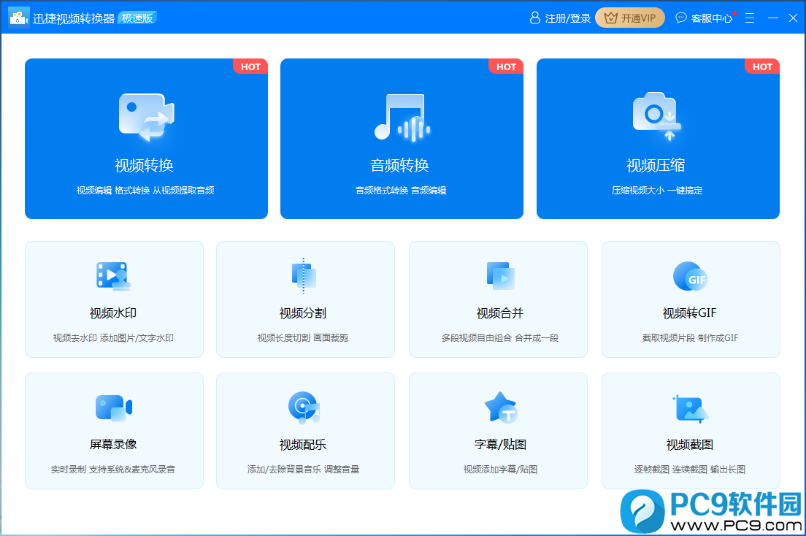Click description 视频添加字幕/贴图

click(500, 469)
